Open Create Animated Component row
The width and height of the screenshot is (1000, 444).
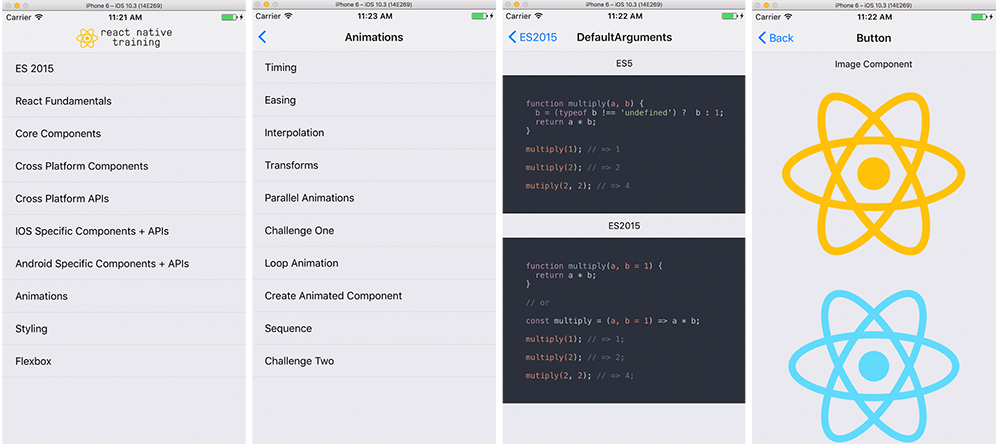(x=333, y=296)
